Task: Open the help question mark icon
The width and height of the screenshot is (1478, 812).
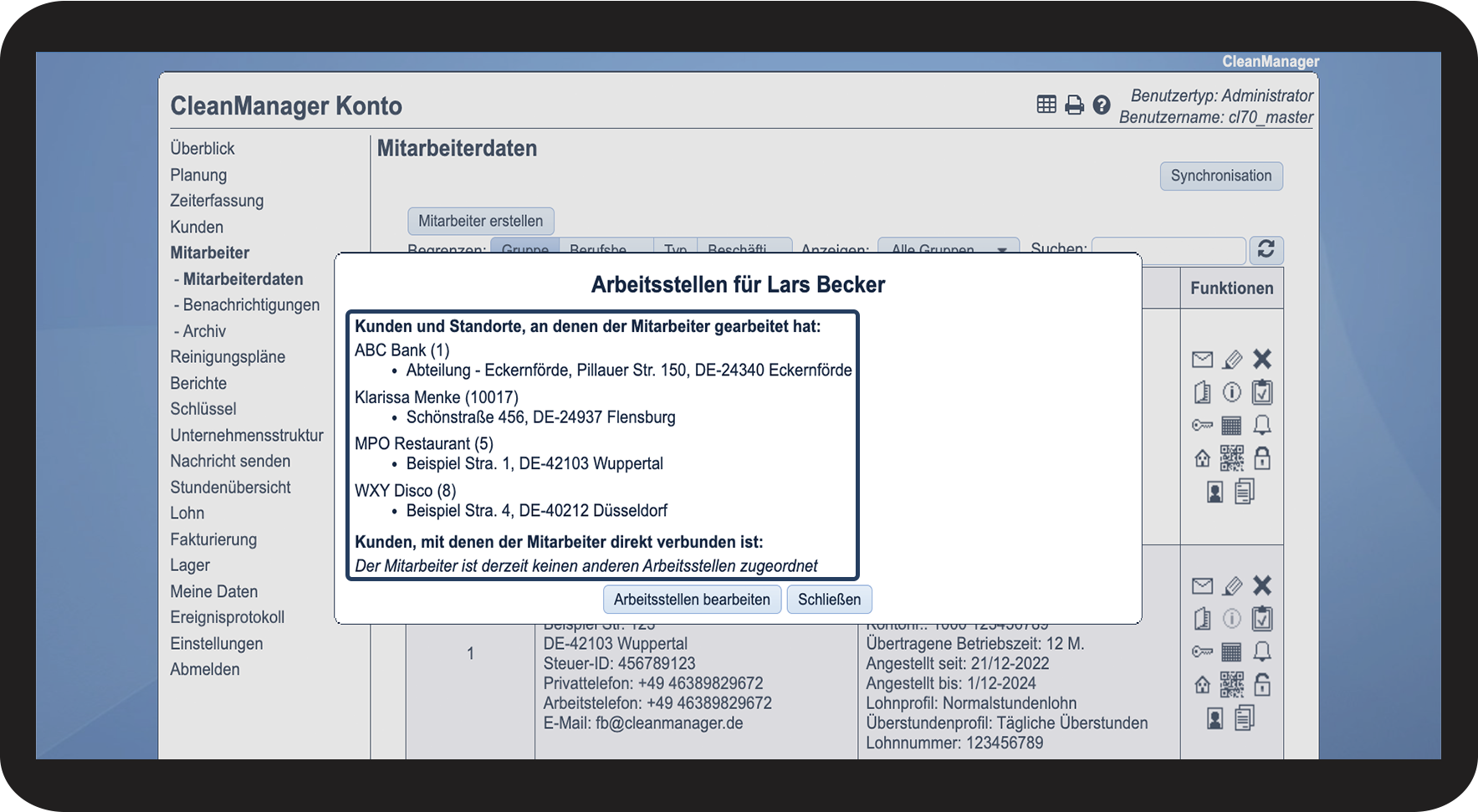Action: pyautogui.click(x=1102, y=105)
